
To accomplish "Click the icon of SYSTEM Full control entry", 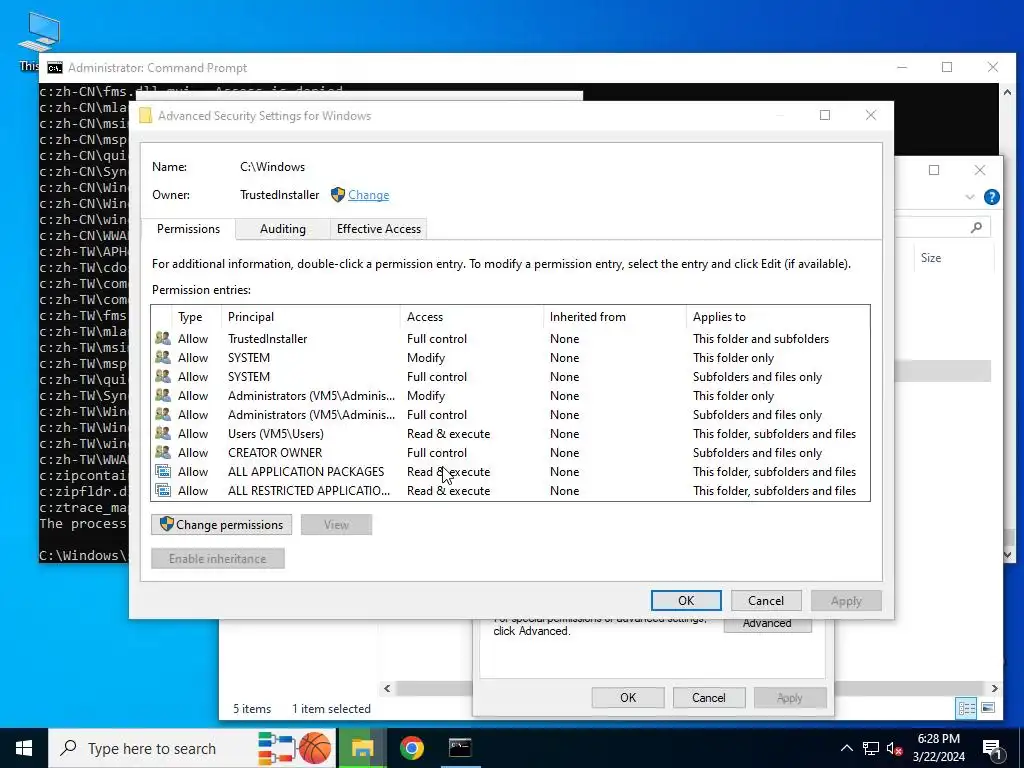I will tap(163, 376).
